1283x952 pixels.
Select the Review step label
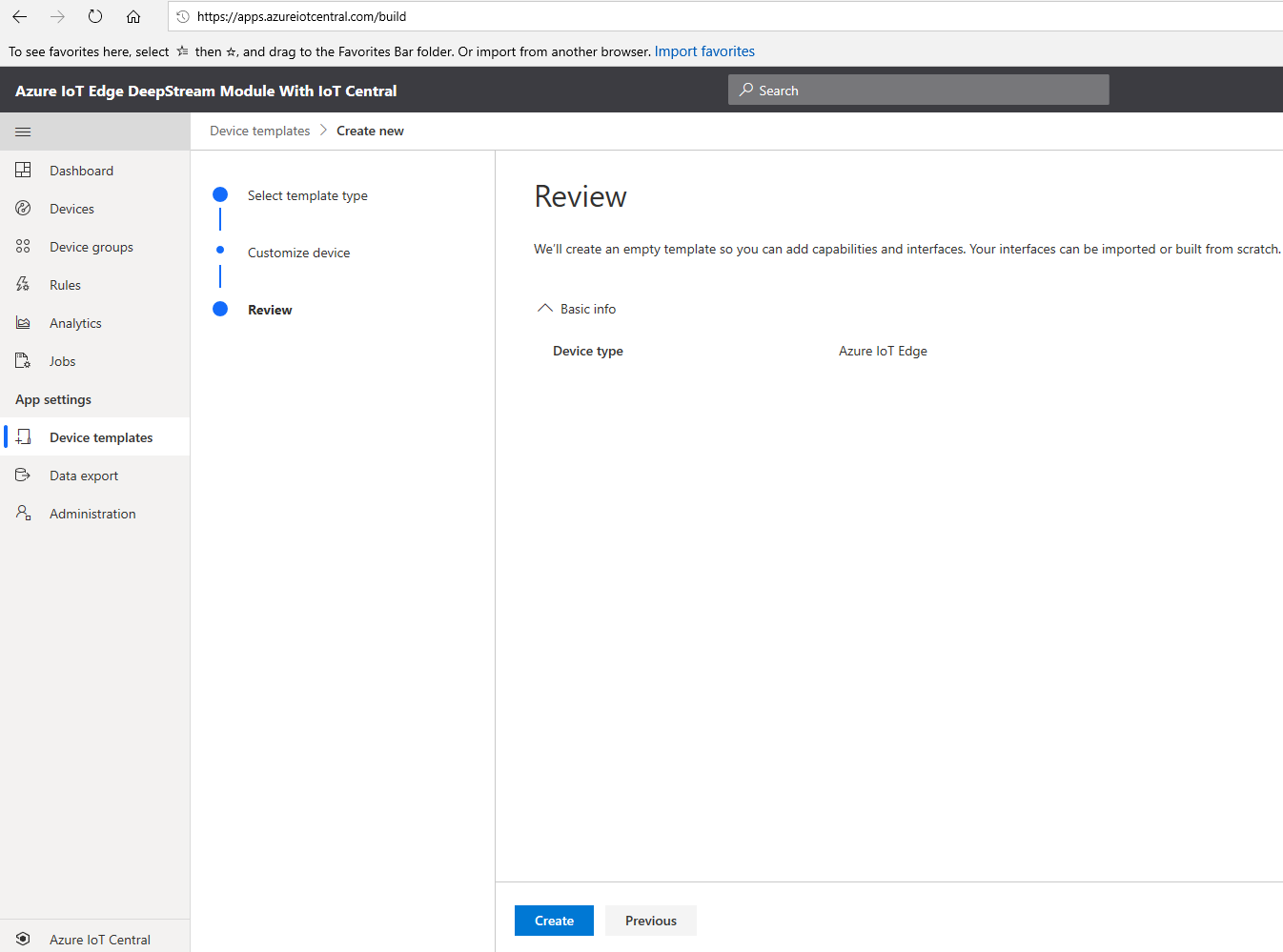[270, 310]
